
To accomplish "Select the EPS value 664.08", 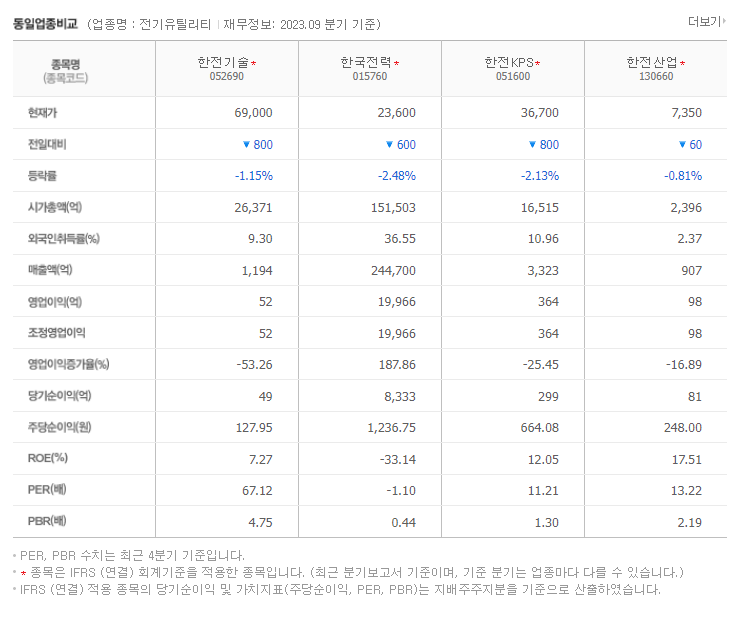I will pos(539,428).
